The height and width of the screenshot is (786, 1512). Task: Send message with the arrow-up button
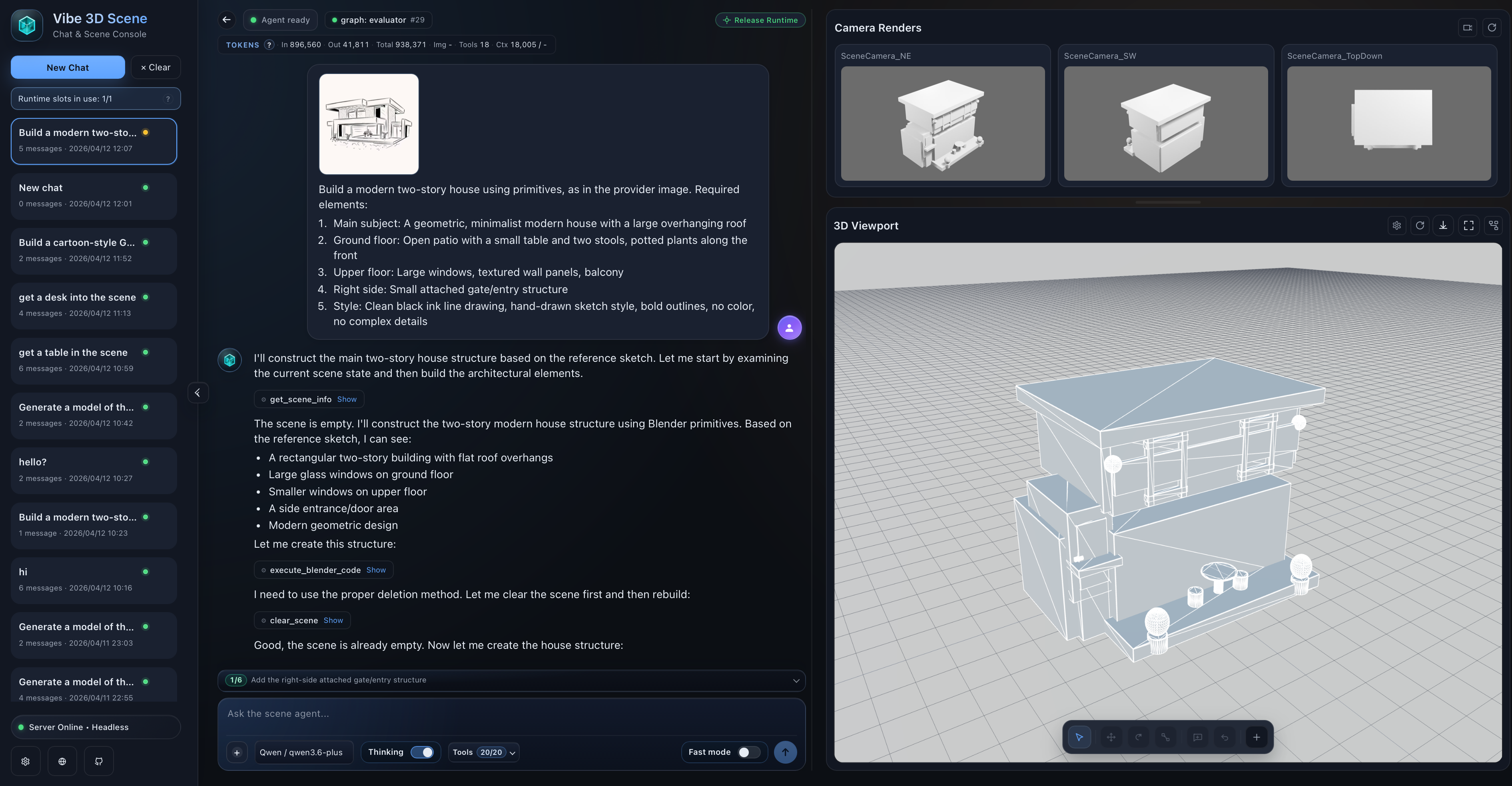tap(785, 752)
